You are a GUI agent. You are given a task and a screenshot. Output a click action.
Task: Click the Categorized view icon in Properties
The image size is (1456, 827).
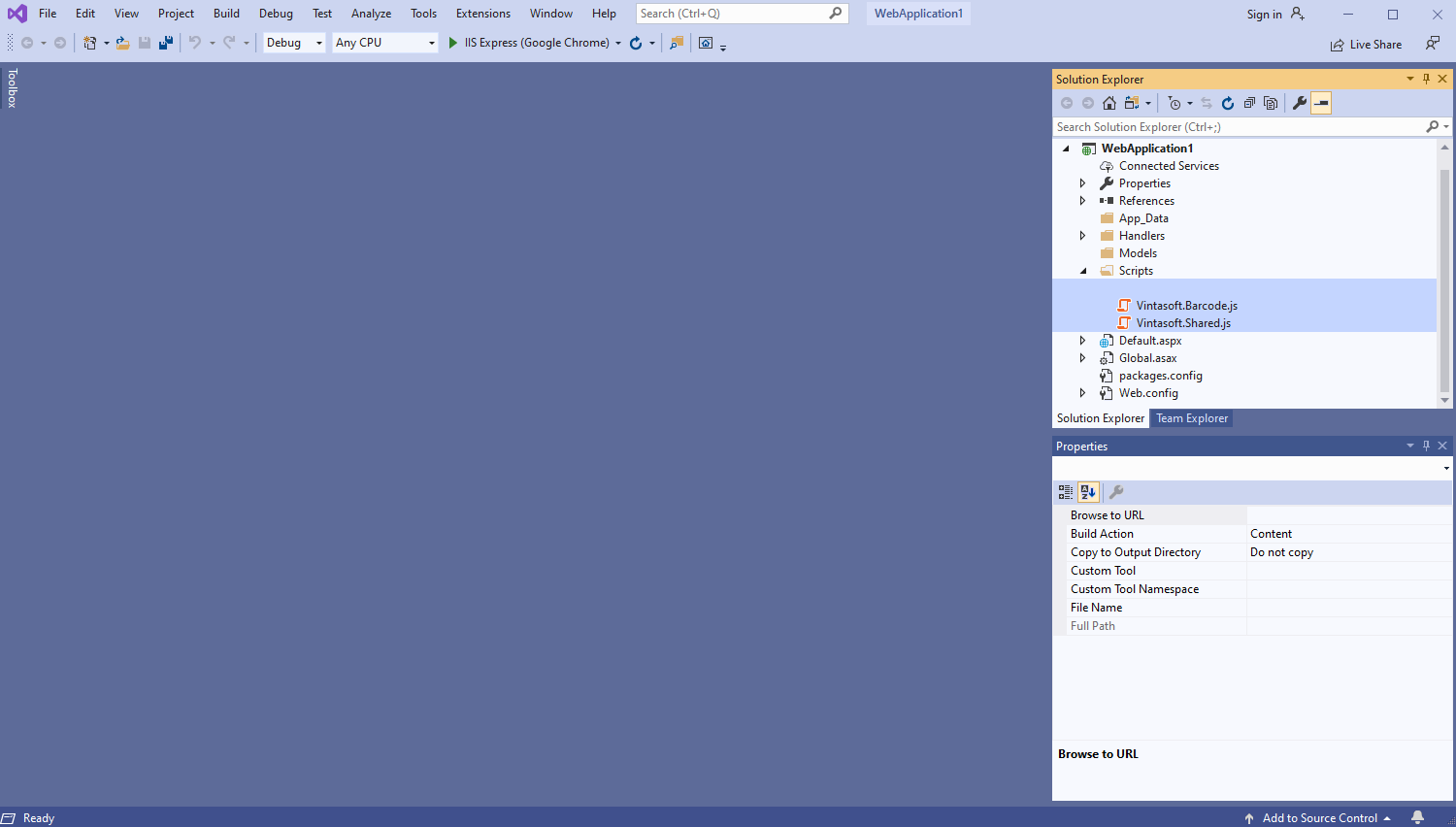[x=1066, y=492]
